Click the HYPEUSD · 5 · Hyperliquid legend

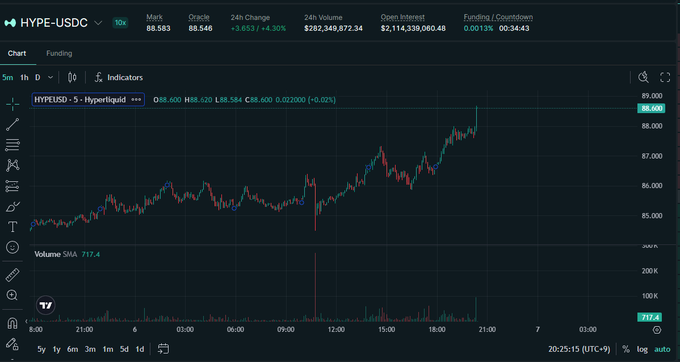point(80,100)
